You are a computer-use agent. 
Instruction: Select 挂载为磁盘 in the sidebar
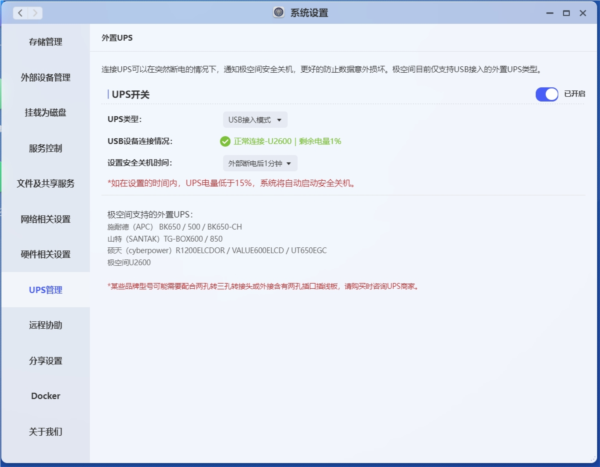tap(46, 113)
